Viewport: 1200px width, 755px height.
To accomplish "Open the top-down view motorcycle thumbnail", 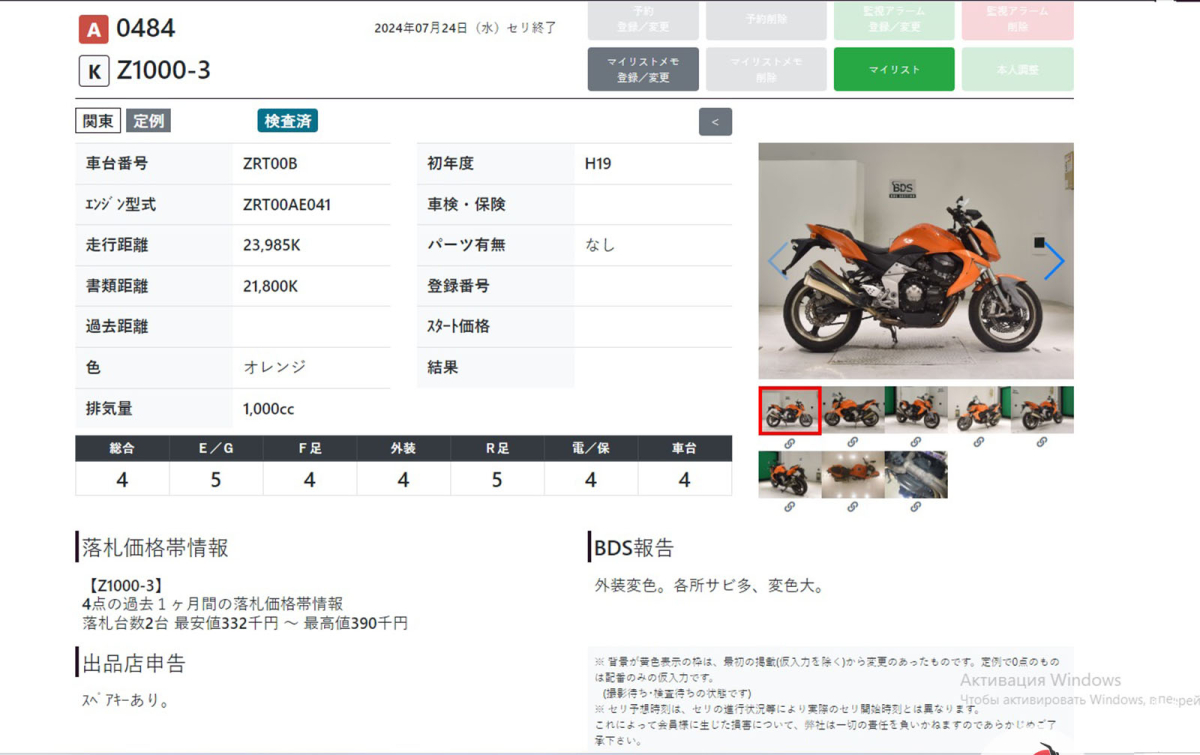I will (852, 475).
